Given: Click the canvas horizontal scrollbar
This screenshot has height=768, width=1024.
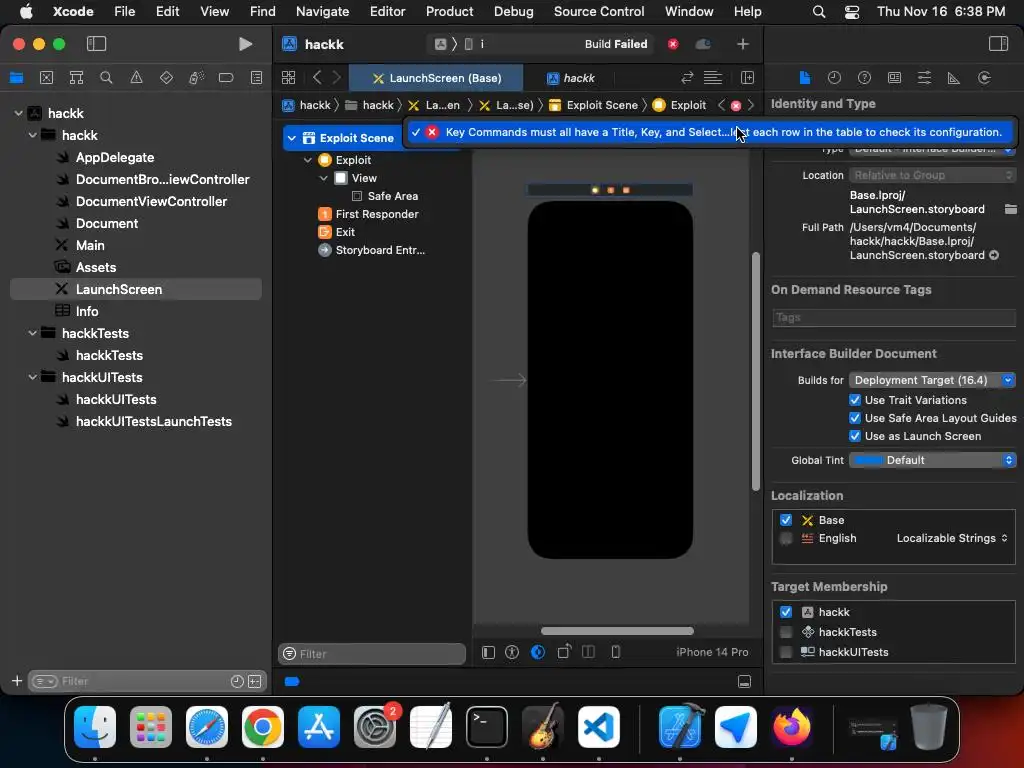Looking at the screenshot, I should pos(617,631).
